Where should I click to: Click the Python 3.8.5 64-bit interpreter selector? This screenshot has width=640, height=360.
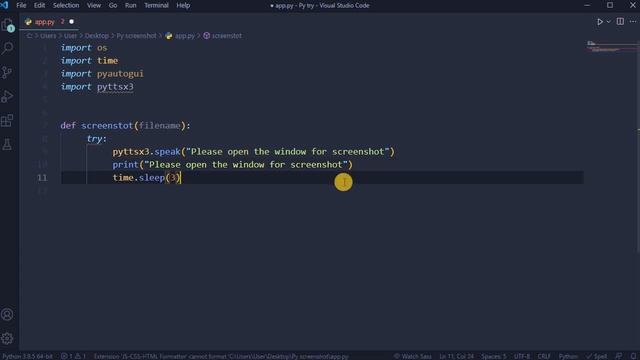[x=27, y=356]
